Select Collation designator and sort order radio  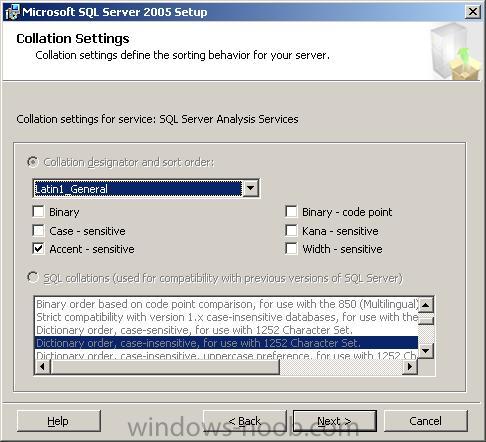coord(33,162)
